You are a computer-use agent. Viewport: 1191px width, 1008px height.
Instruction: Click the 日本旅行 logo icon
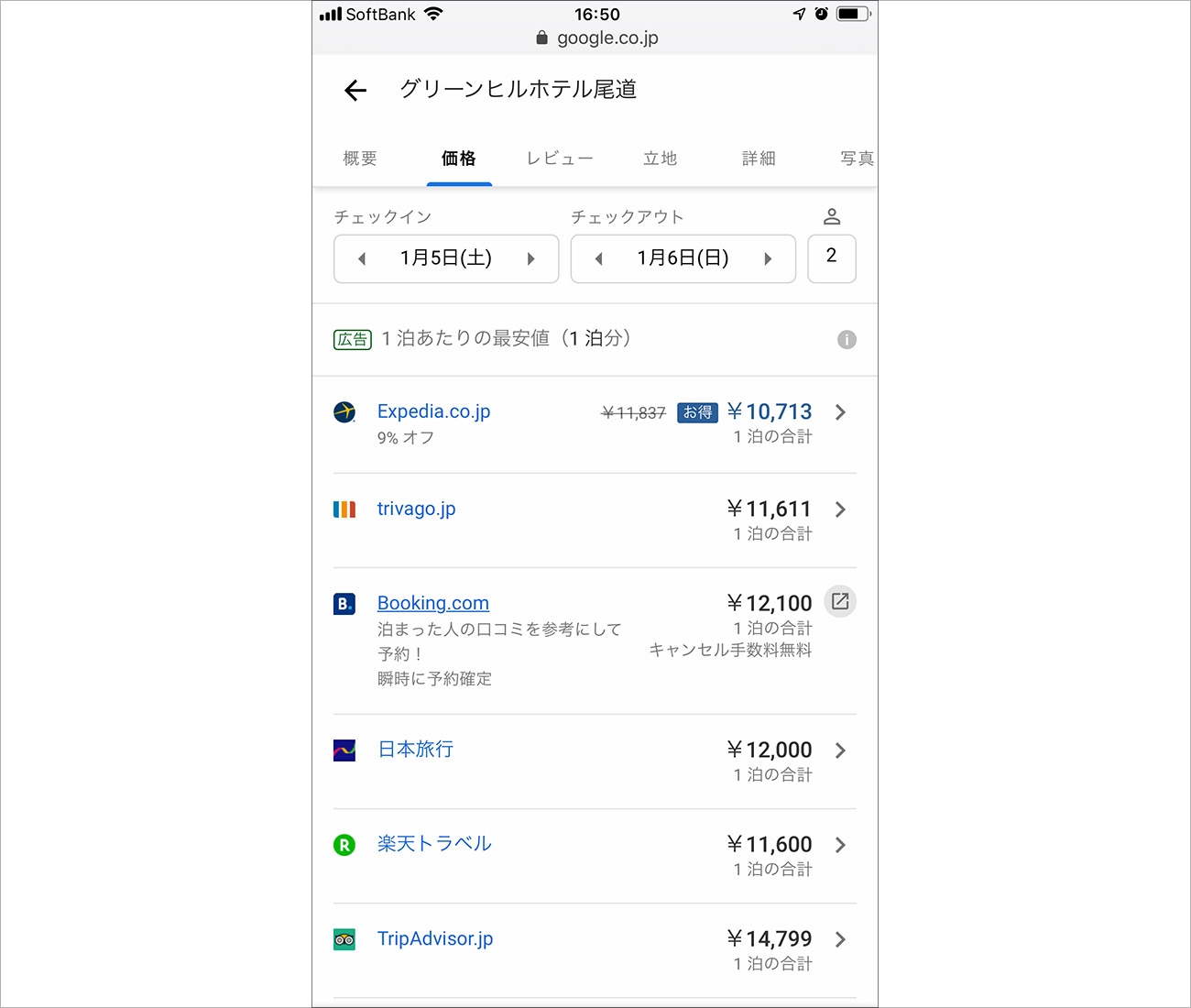pos(344,751)
